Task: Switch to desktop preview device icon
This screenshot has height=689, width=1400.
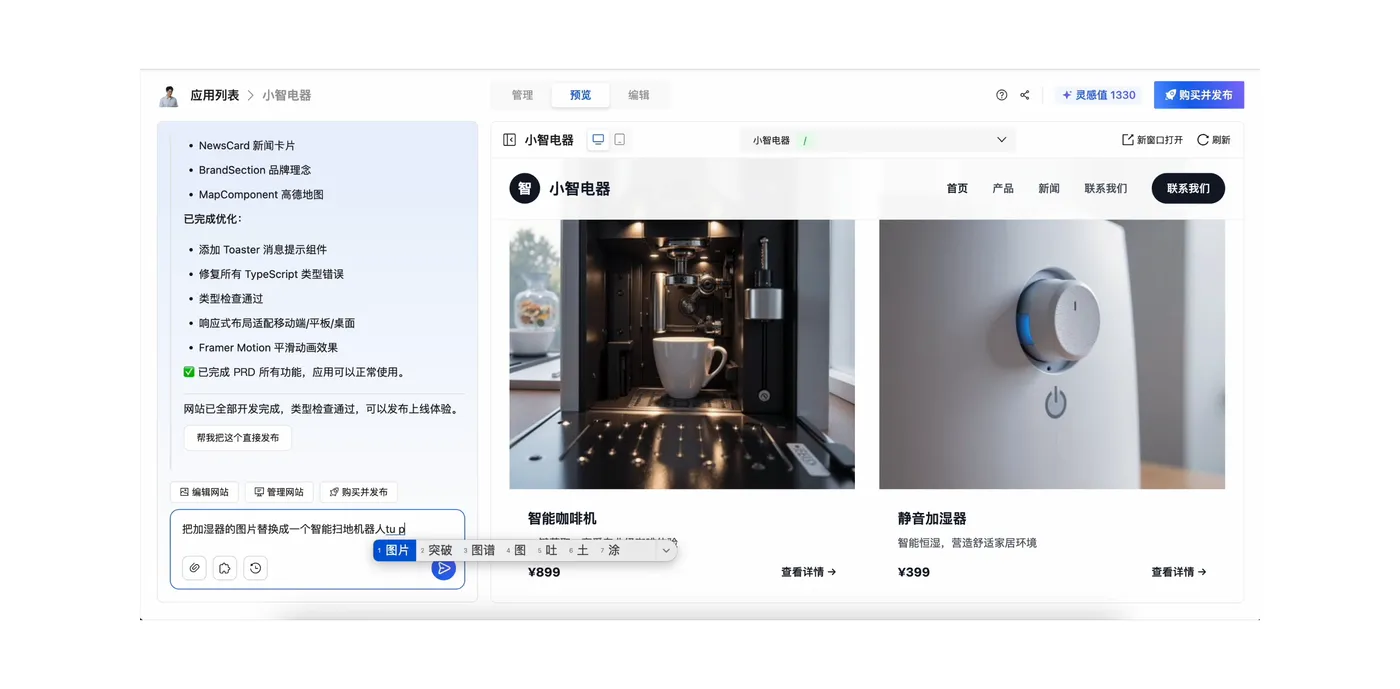Action: [x=598, y=140]
